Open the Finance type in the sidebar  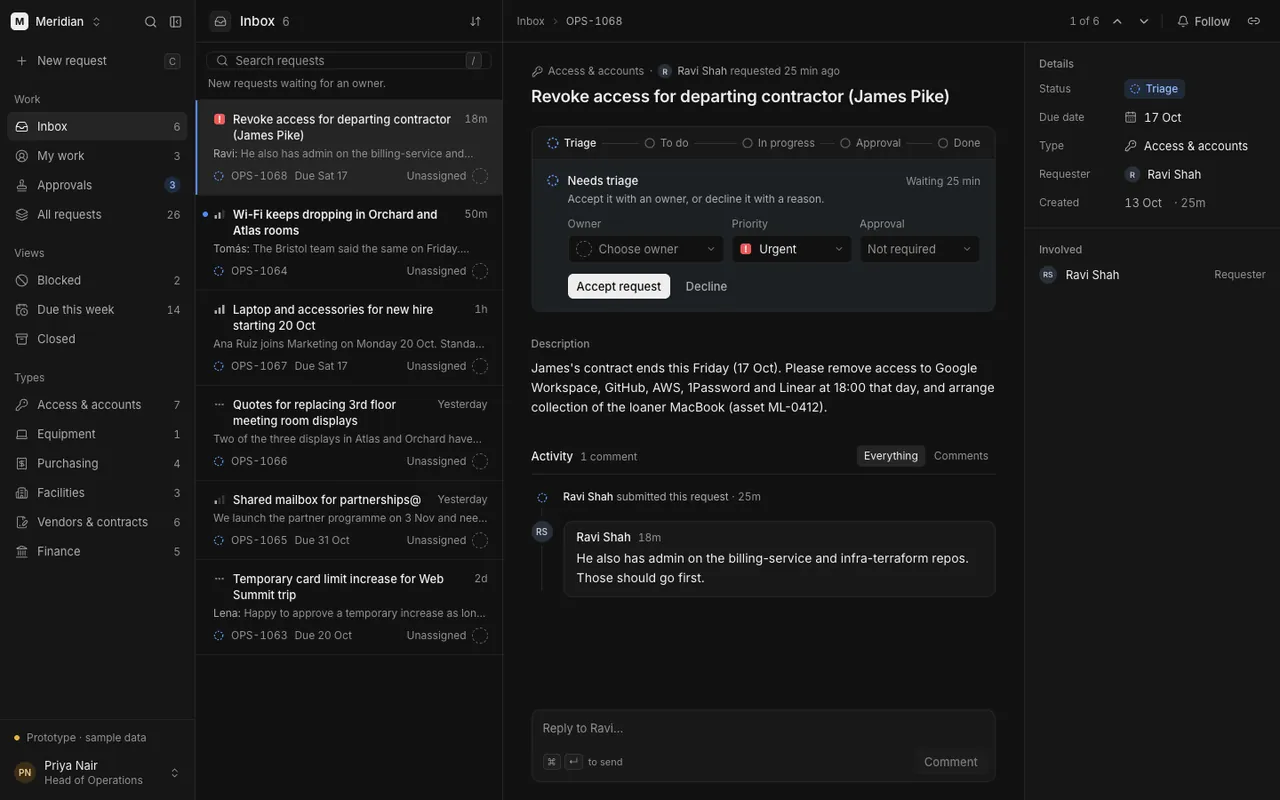97,551
